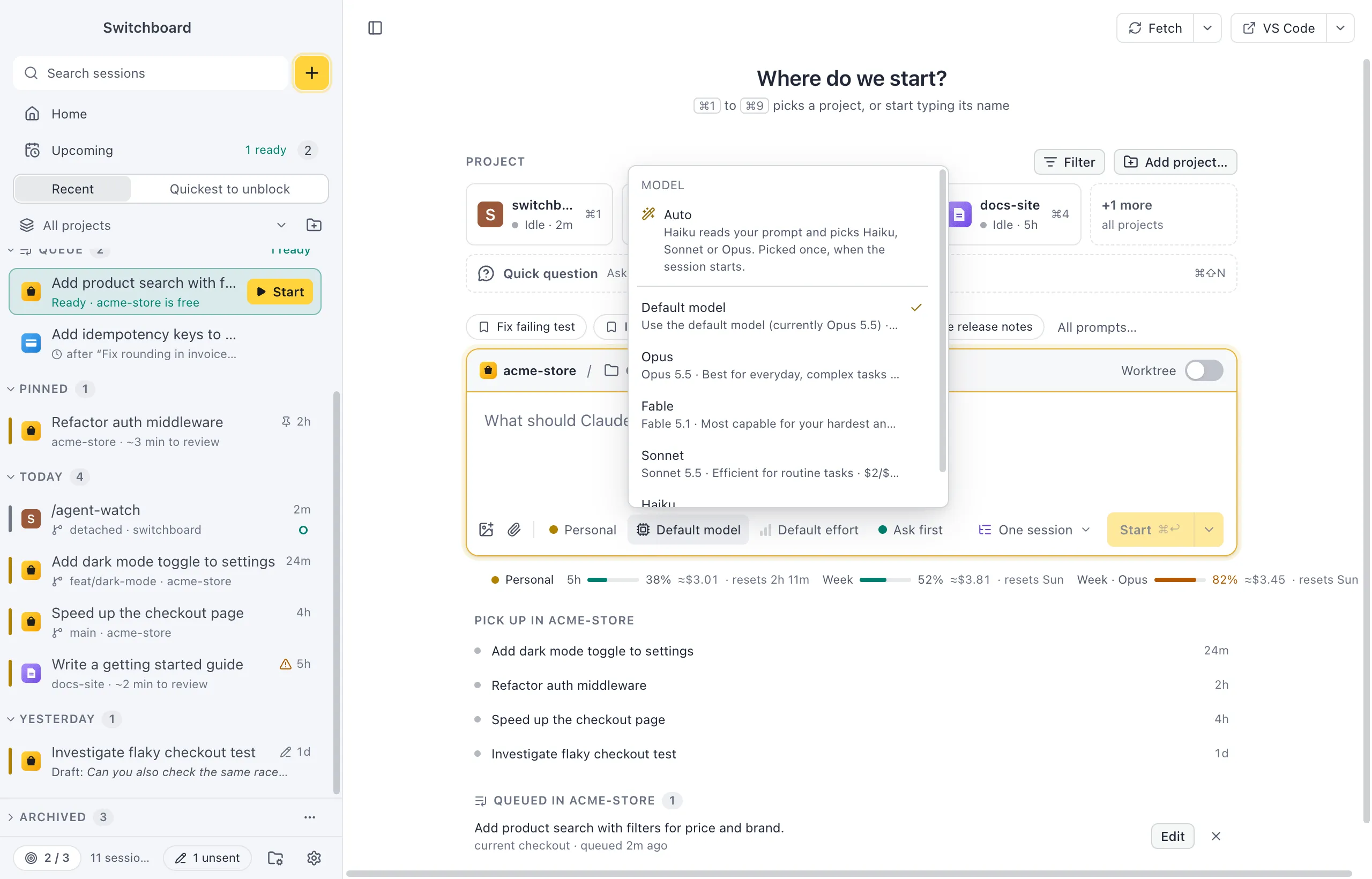Remove queued item with the X icon
This screenshot has width=1372, height=879.
(1216, 836)
